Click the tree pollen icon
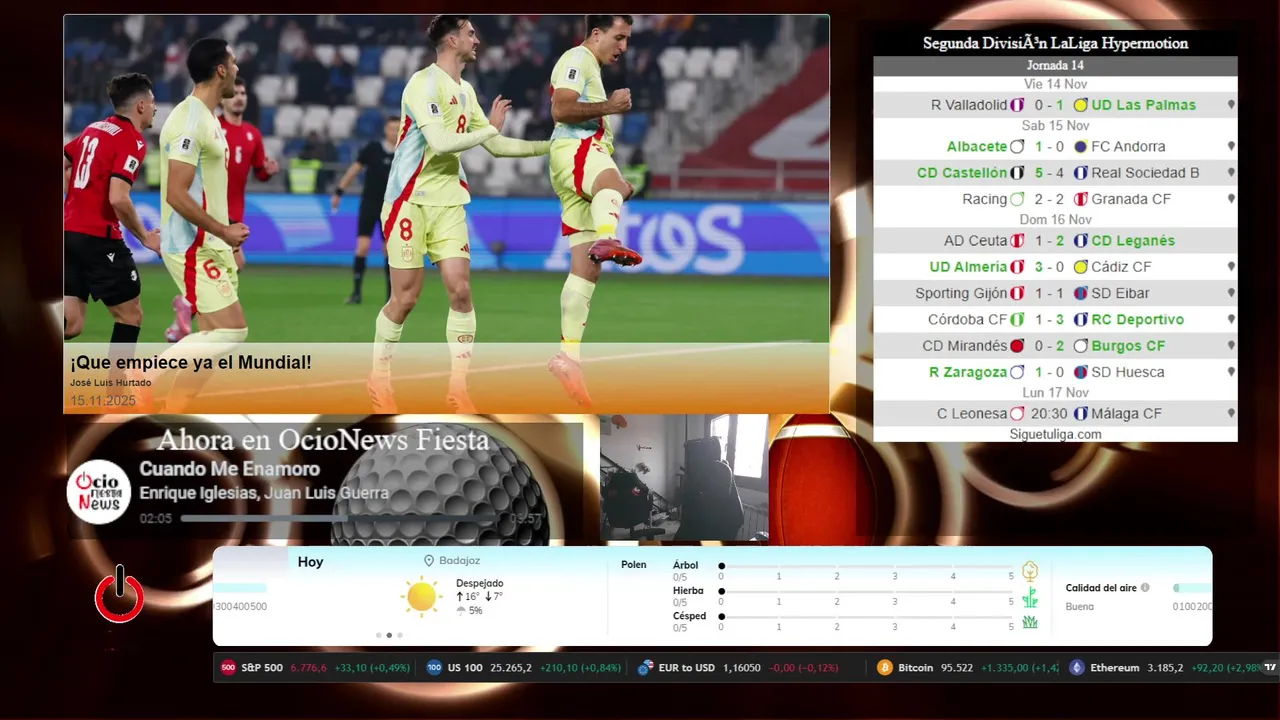This screenshot has width=1280, height=720. point(1030,572)
